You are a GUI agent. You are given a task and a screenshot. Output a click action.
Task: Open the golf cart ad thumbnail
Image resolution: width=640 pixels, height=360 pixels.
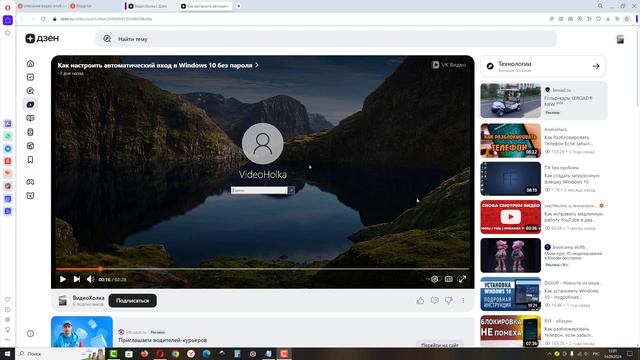point(511,101)
